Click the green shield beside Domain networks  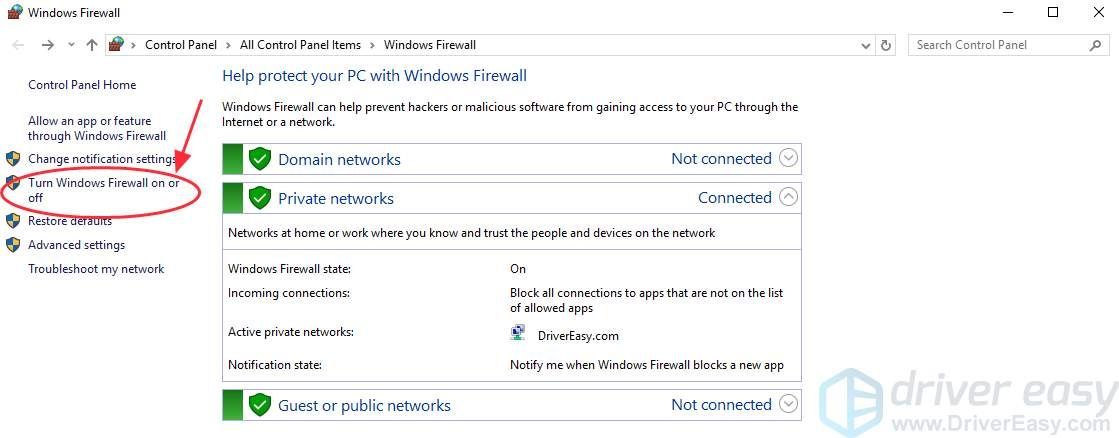pyautogui.click(x=260, y=159)
